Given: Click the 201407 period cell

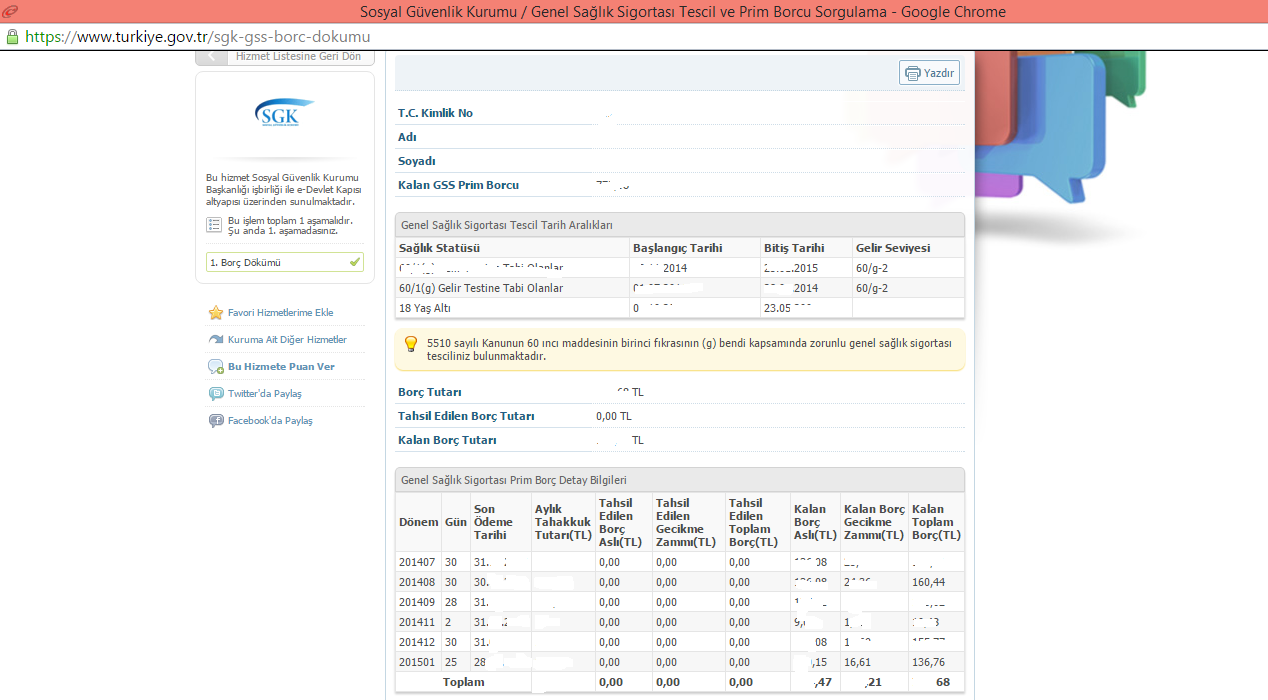Looking at the screenshot, I should click(418, 562).
